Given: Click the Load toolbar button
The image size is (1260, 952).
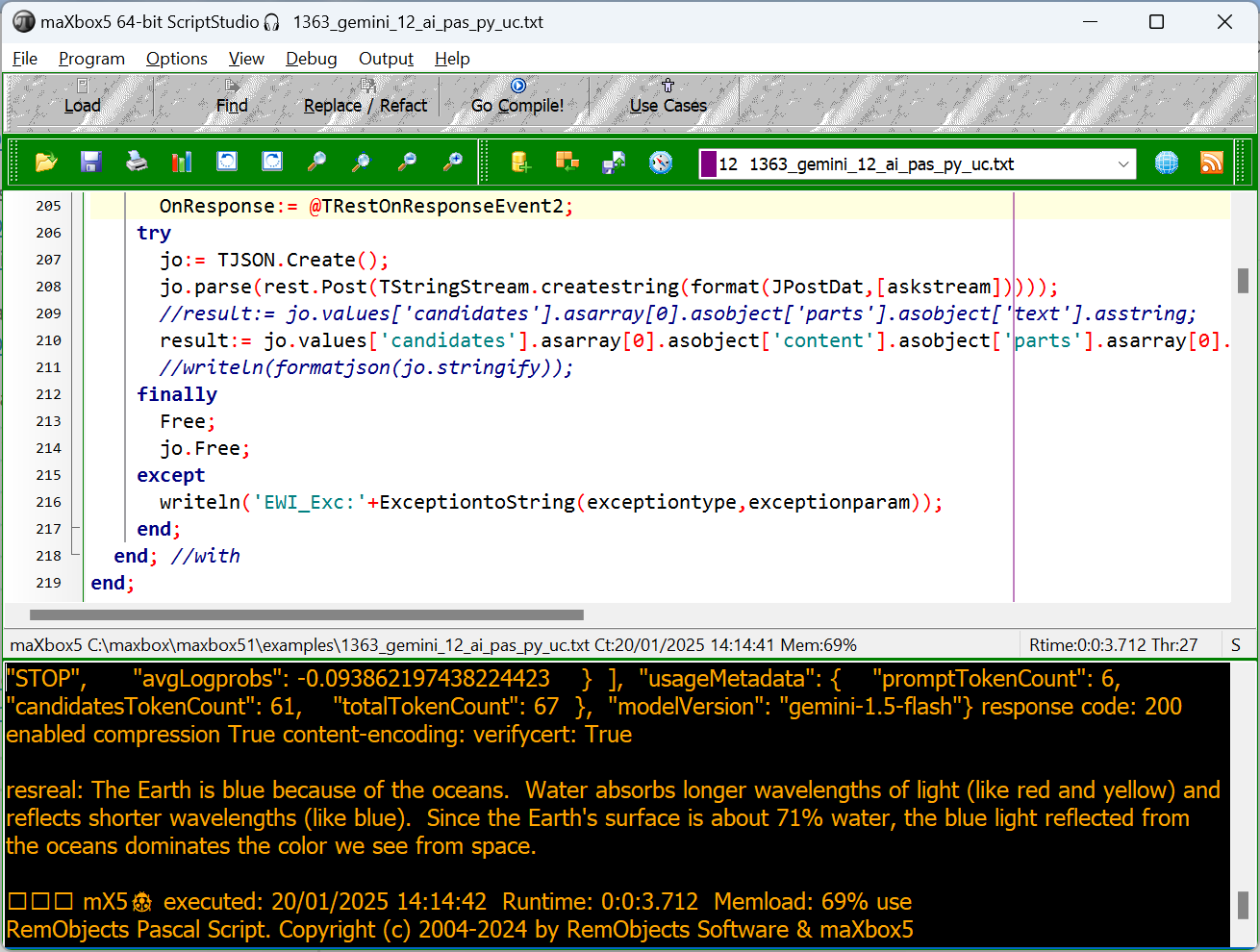Looking at the screenshot, I should 82,97.
